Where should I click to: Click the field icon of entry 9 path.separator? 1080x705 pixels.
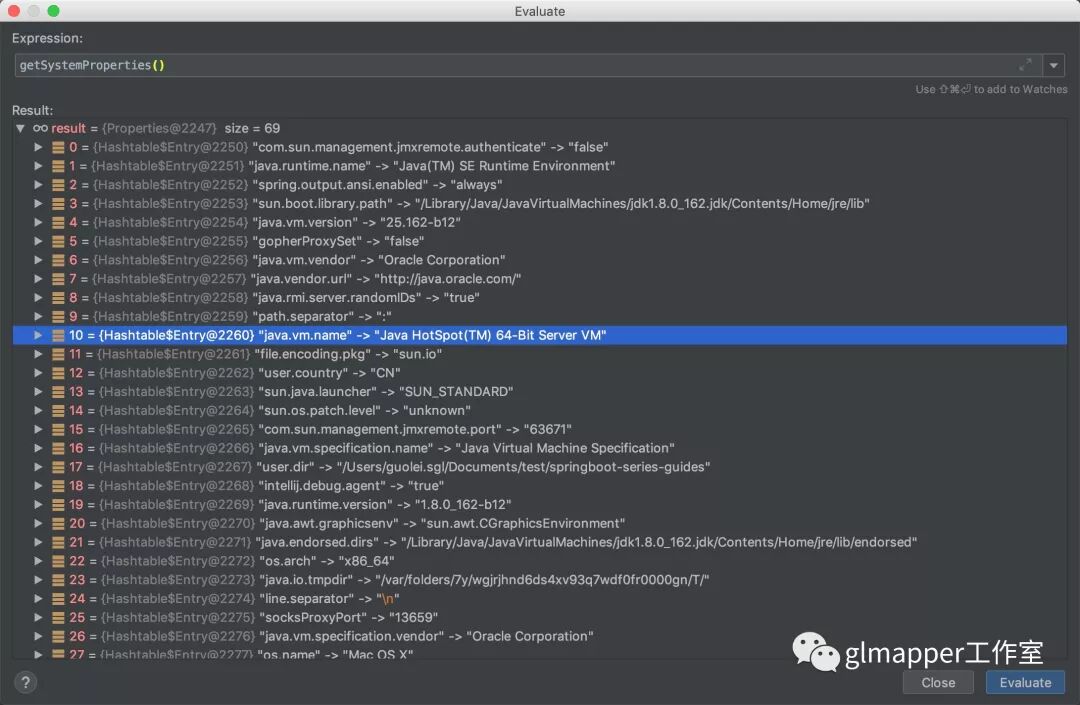pyautogui.click(x=59, y=317)
